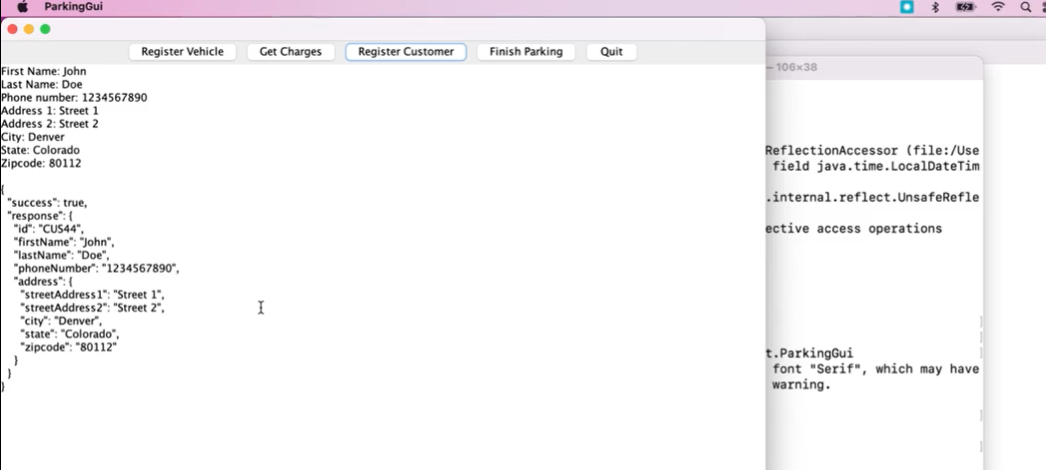Click the '"state": "Colorado"' JSON line

69,334
